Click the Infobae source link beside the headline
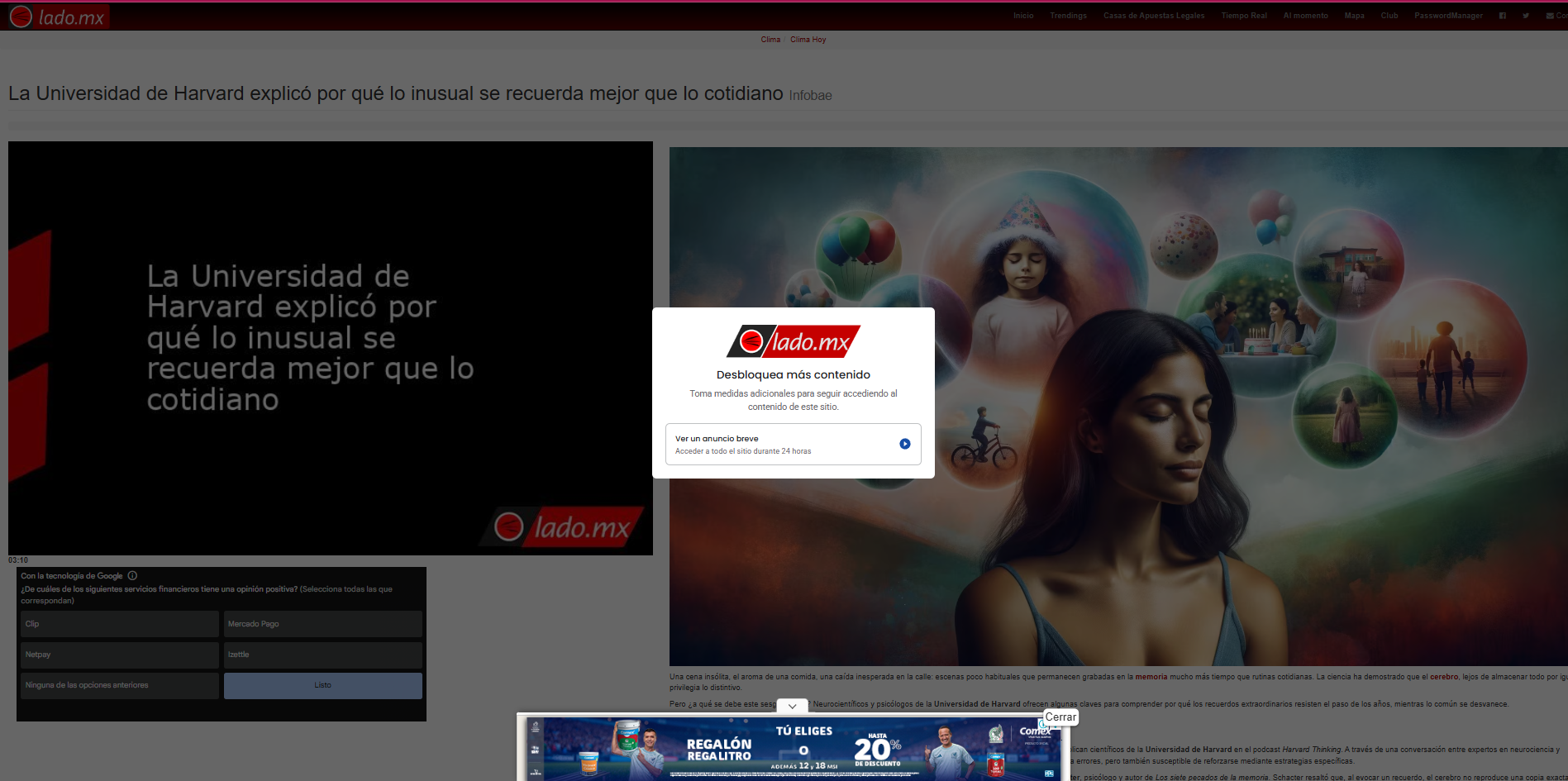The image size is (1568, 781). pyautogui.click(x=810, y=96)
